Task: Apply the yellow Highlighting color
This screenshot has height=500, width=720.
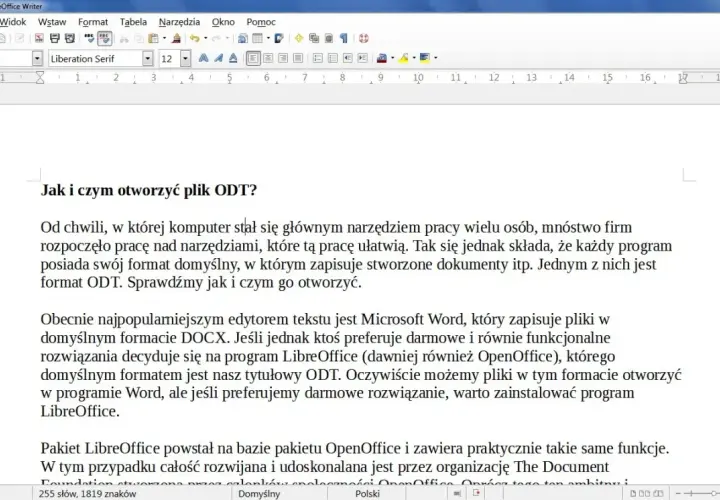Action: (x=404, y=58)
